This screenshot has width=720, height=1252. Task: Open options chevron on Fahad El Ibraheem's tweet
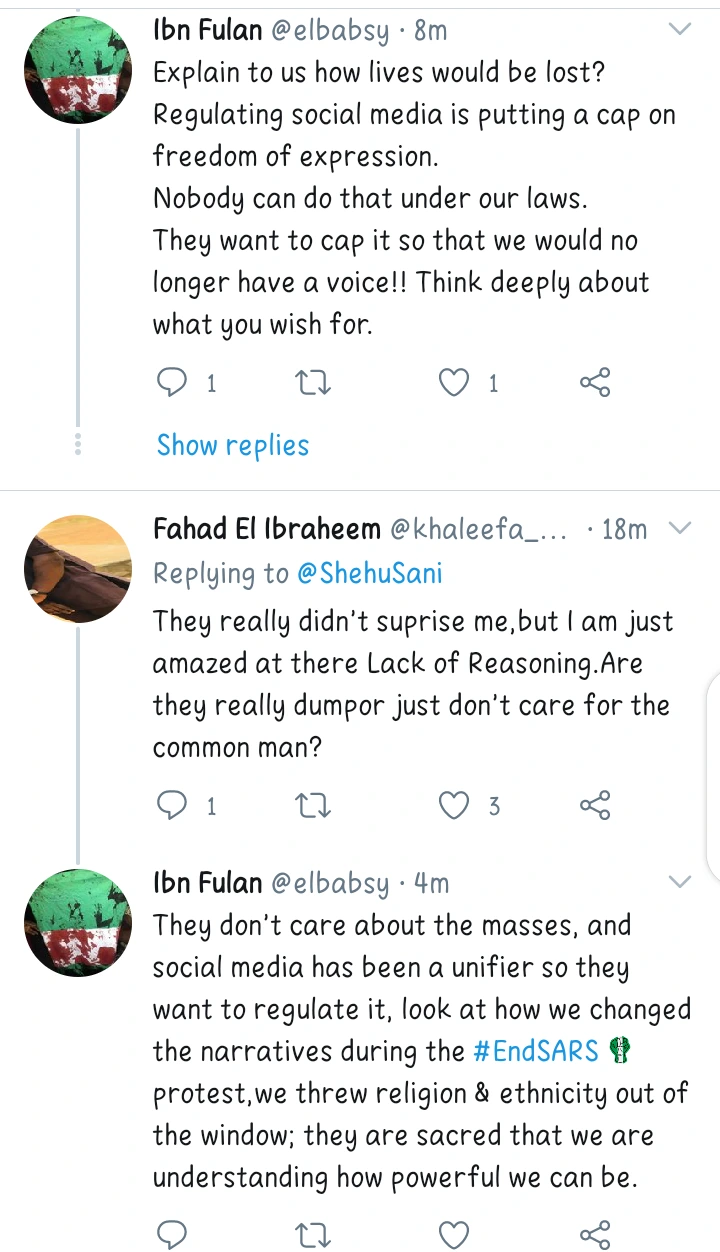tap(680, 528)
